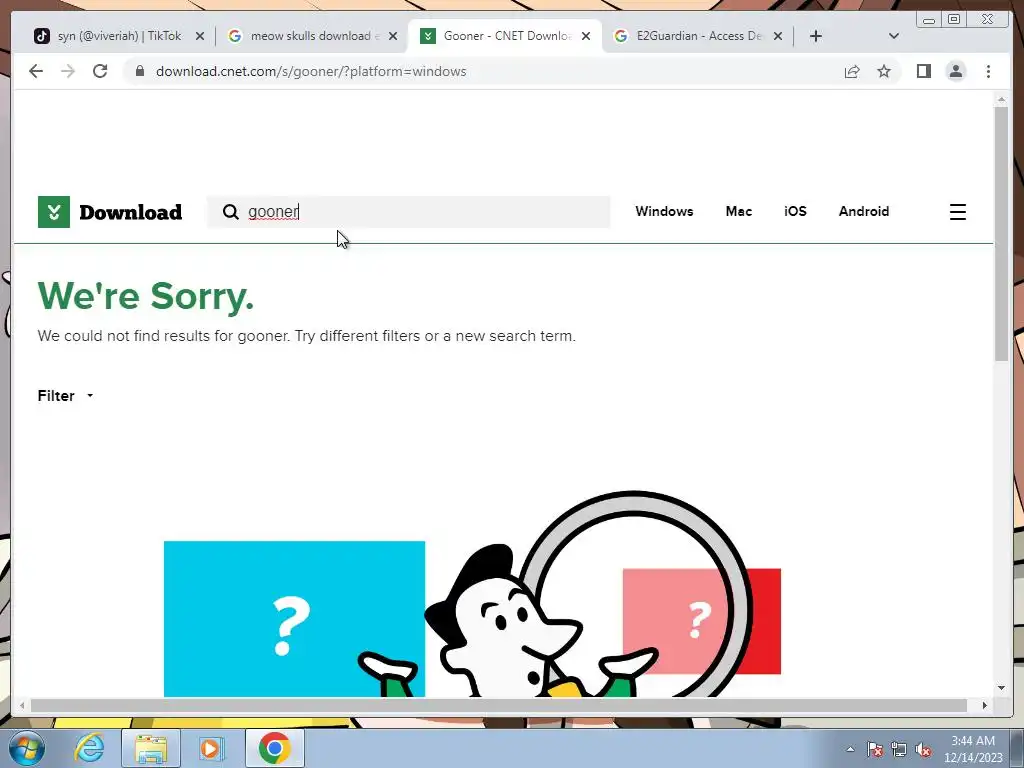Bookmark this page with the star
1024x768 pixels.
point(884,71)
